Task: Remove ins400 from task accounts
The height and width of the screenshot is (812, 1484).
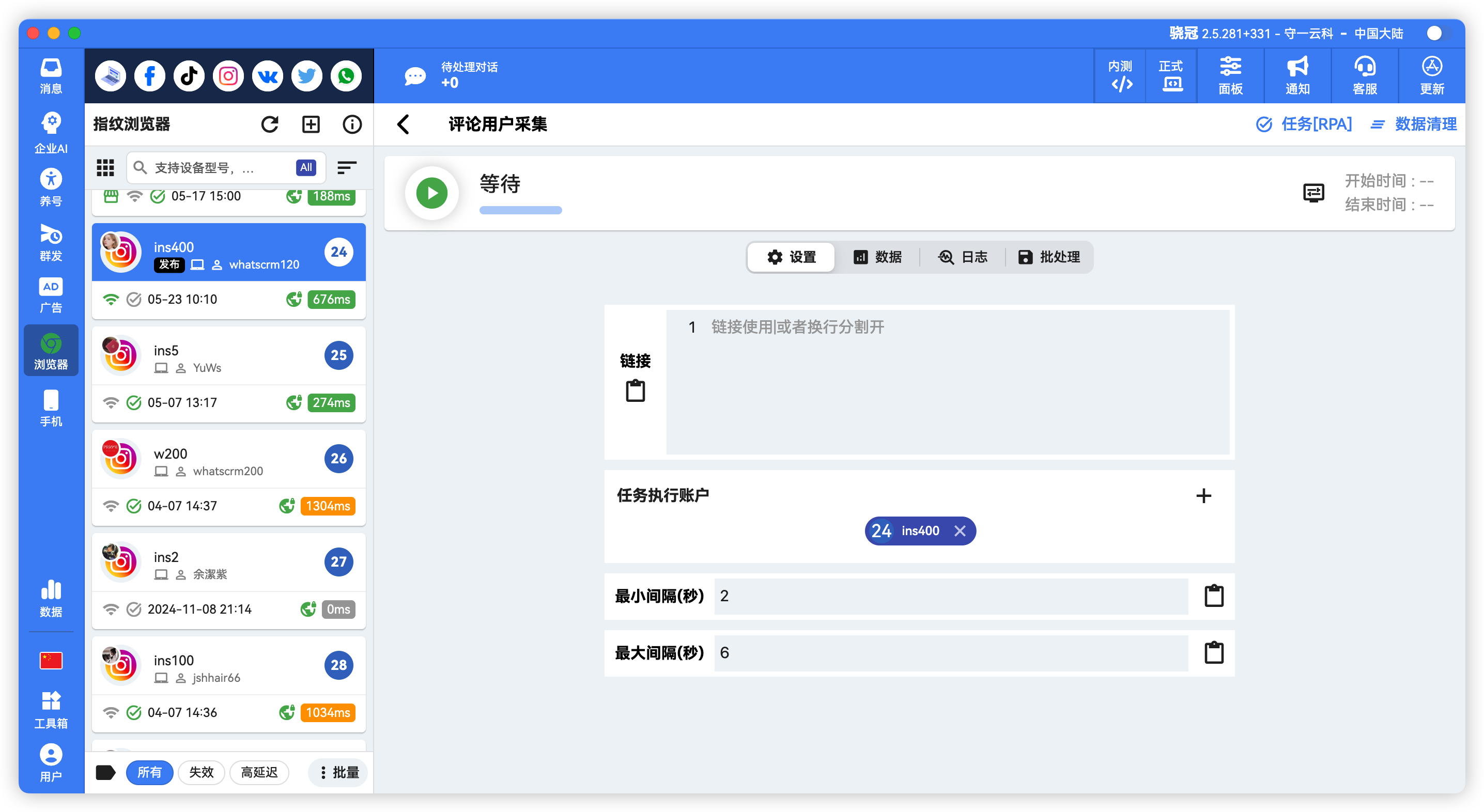Action: 960,531
